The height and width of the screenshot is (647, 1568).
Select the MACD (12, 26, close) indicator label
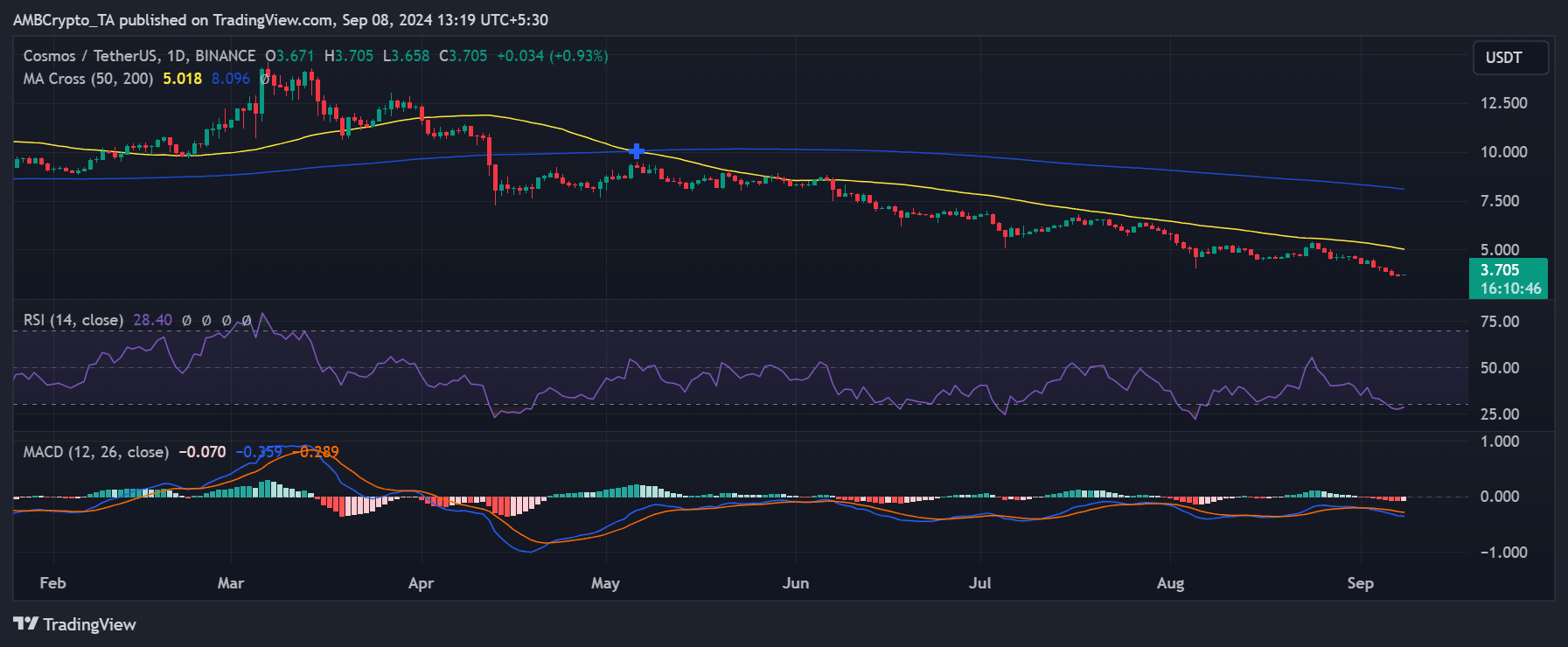pyautogui.click(x=95, y=452)
